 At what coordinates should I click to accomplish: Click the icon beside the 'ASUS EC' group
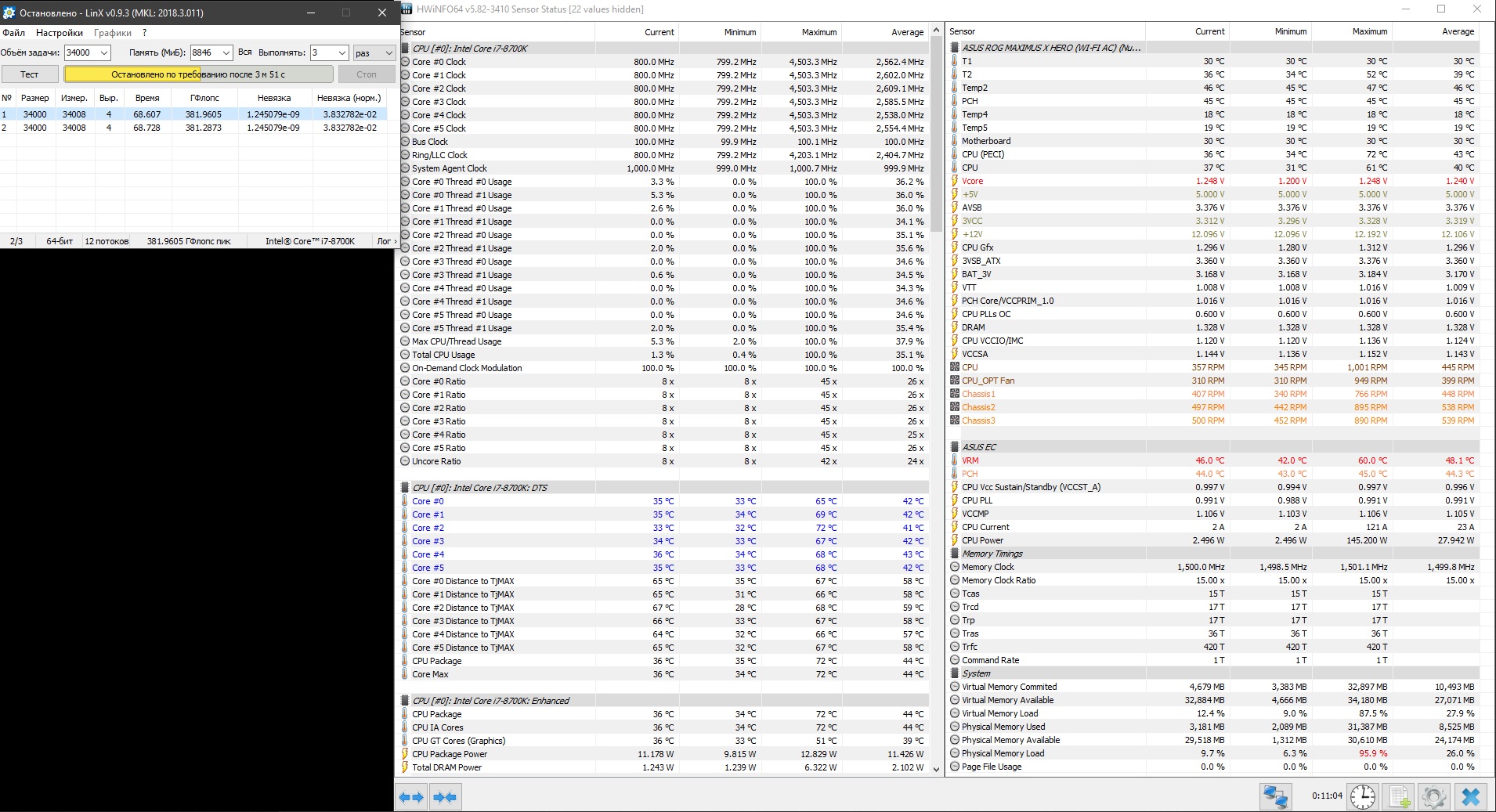955,447
